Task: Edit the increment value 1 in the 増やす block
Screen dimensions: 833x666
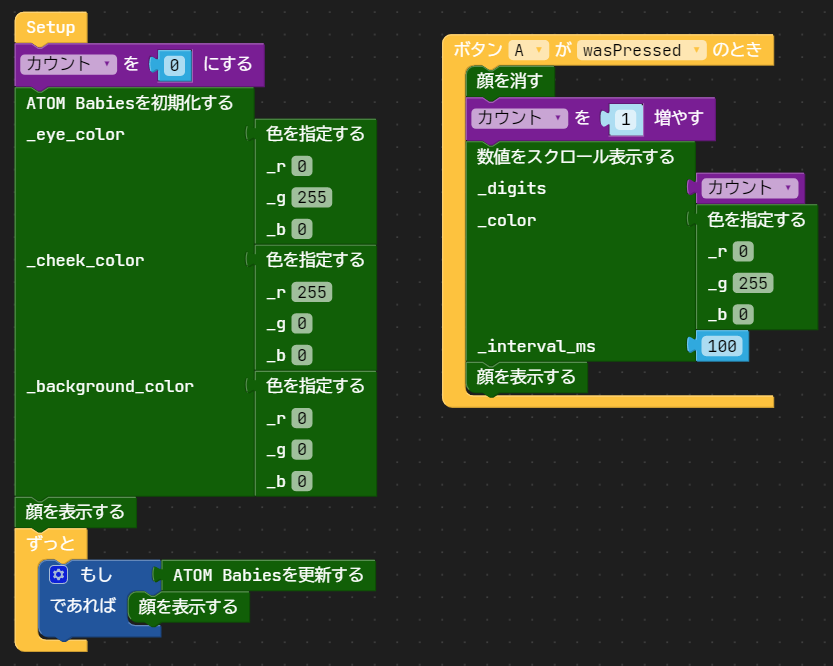Action: pos(626,119)
